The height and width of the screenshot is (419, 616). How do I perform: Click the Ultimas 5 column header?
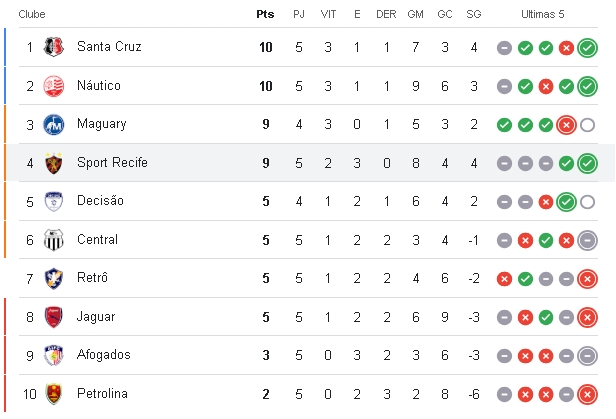coord(543,14)
